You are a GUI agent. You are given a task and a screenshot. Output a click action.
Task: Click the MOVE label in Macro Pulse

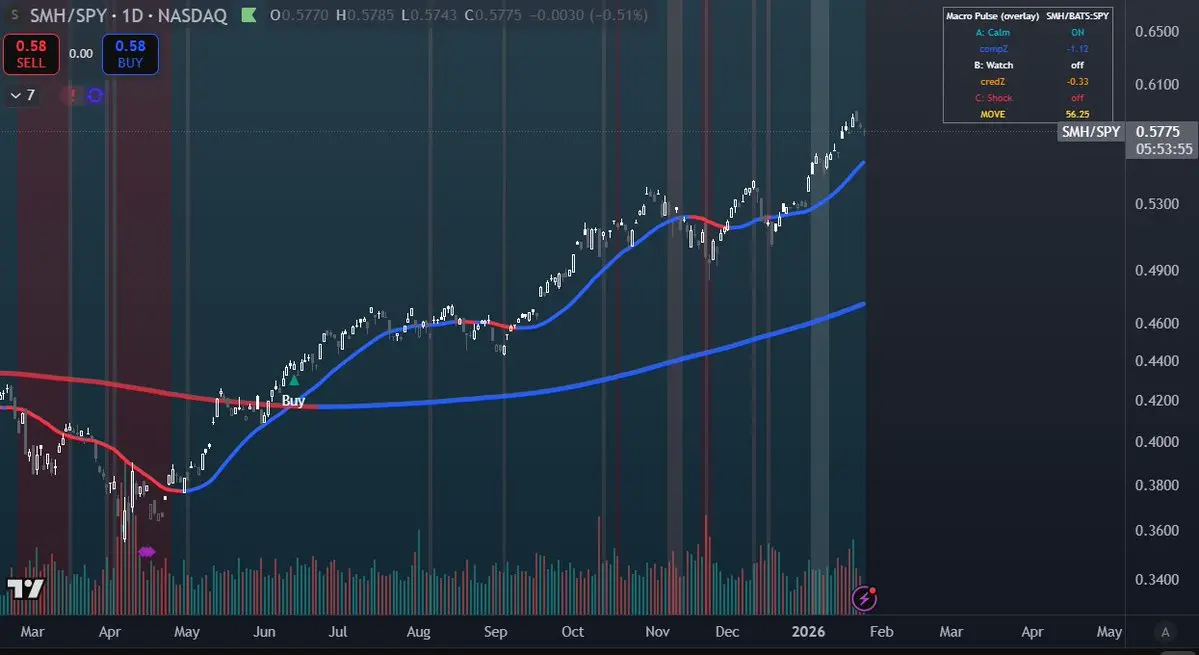click(992, 115)
